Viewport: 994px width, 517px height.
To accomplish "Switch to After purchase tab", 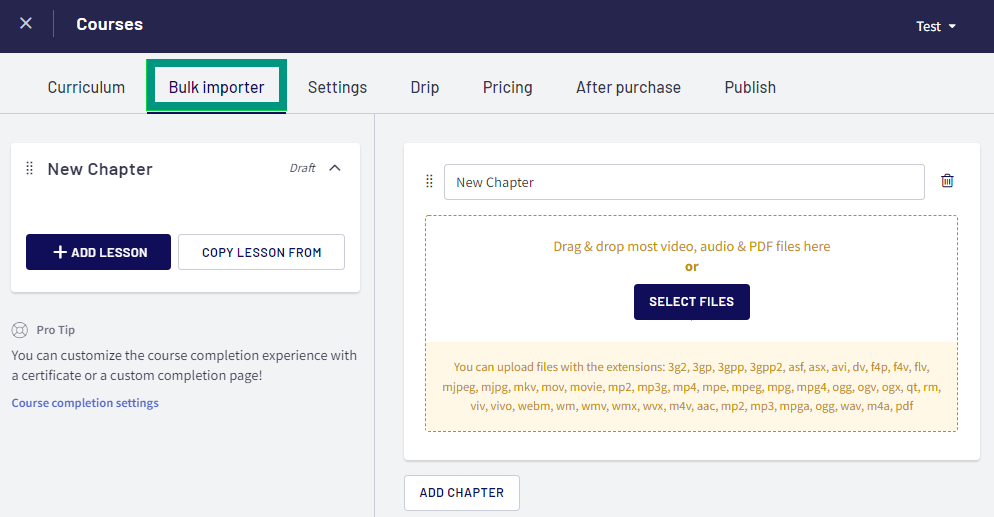I will click(628, 87).
